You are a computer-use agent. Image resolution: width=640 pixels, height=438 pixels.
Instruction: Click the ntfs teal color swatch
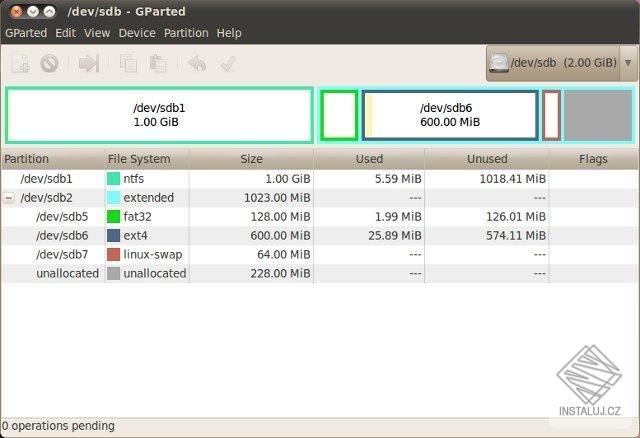113,179
